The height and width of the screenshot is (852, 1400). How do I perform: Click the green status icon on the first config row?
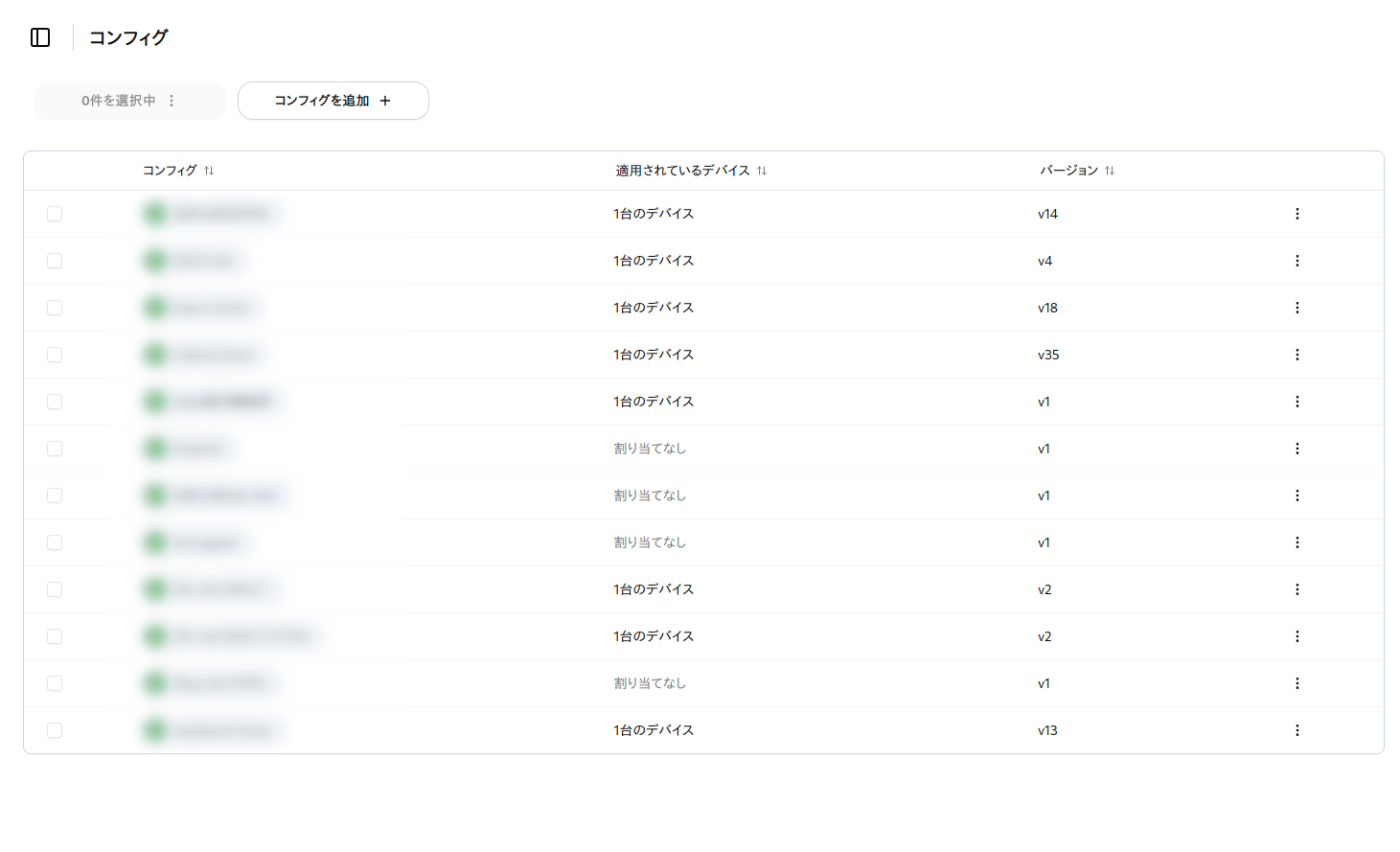click(x=154, y=213)
